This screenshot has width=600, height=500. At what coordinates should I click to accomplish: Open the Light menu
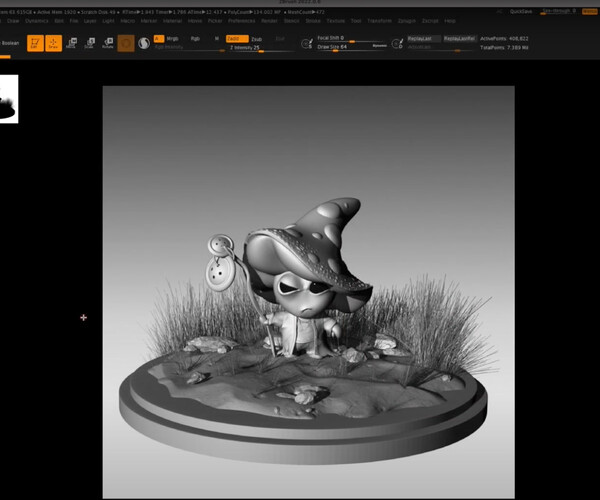(108, 21)
